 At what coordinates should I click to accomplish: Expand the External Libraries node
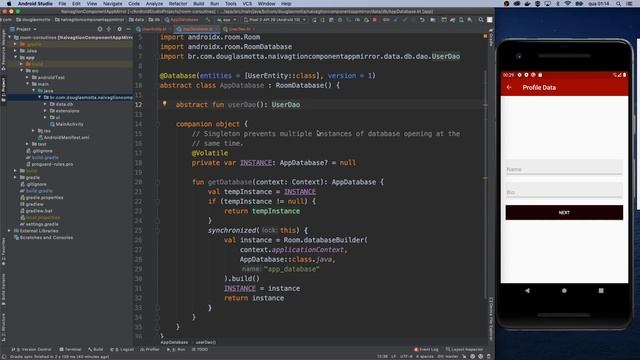pyautogui.click(x=9, y=231)
